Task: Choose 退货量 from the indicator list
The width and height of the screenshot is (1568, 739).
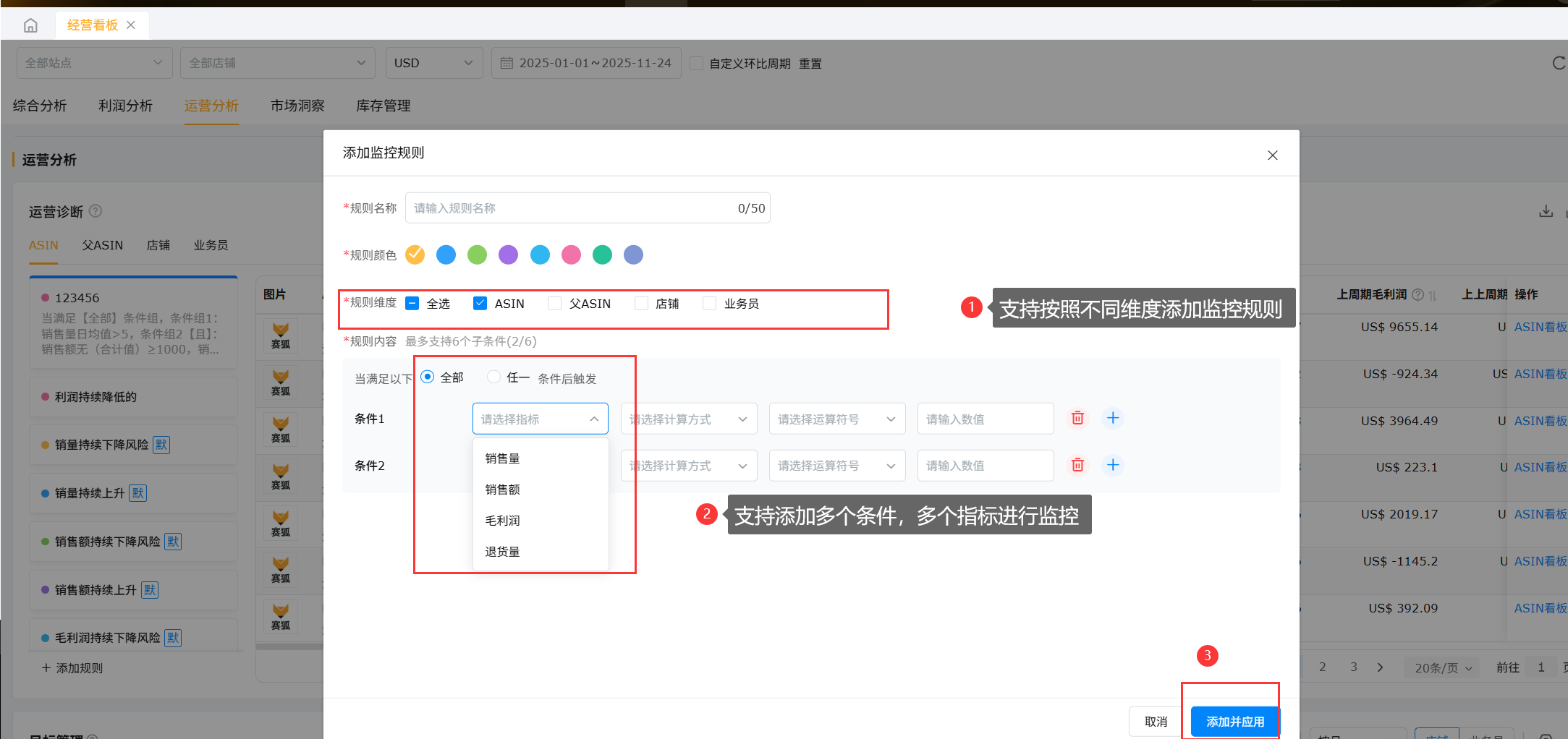Action: pos(541,552)
